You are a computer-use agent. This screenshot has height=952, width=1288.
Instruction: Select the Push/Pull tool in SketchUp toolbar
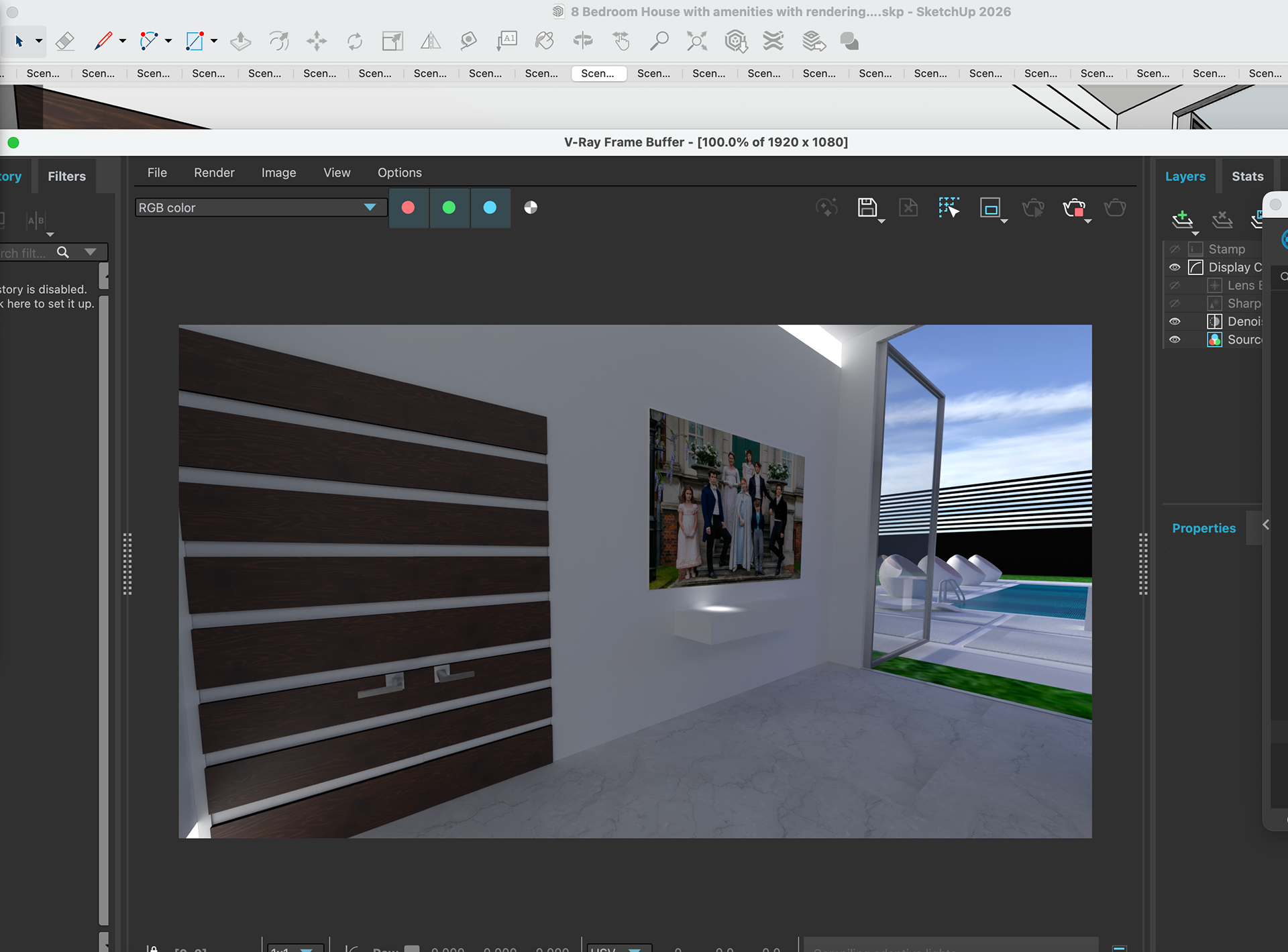(240, 42)
